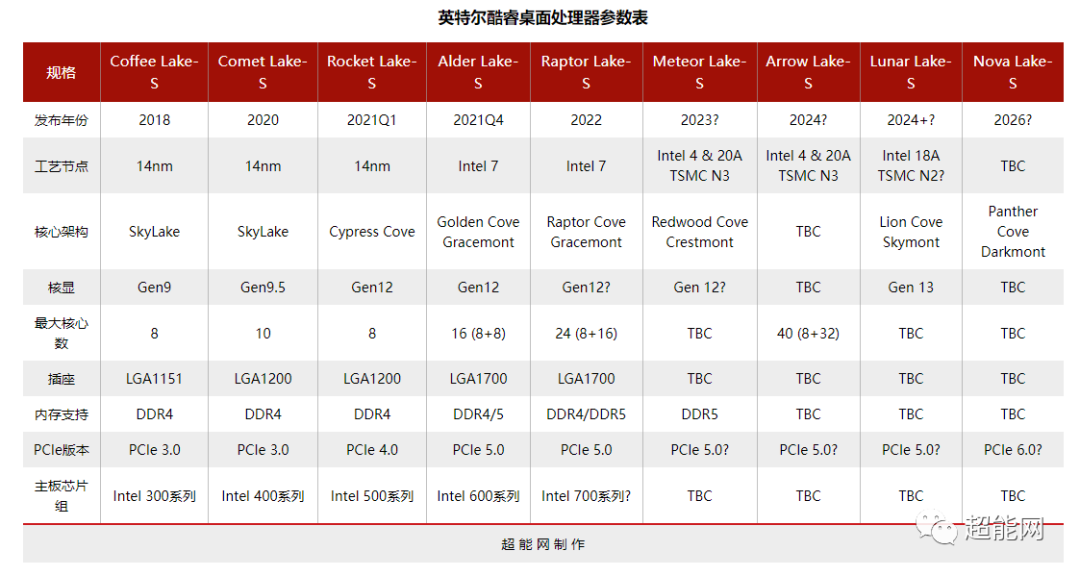Select the PCIe 4.0 cell
1080x576 pixels.
[372, 450]
